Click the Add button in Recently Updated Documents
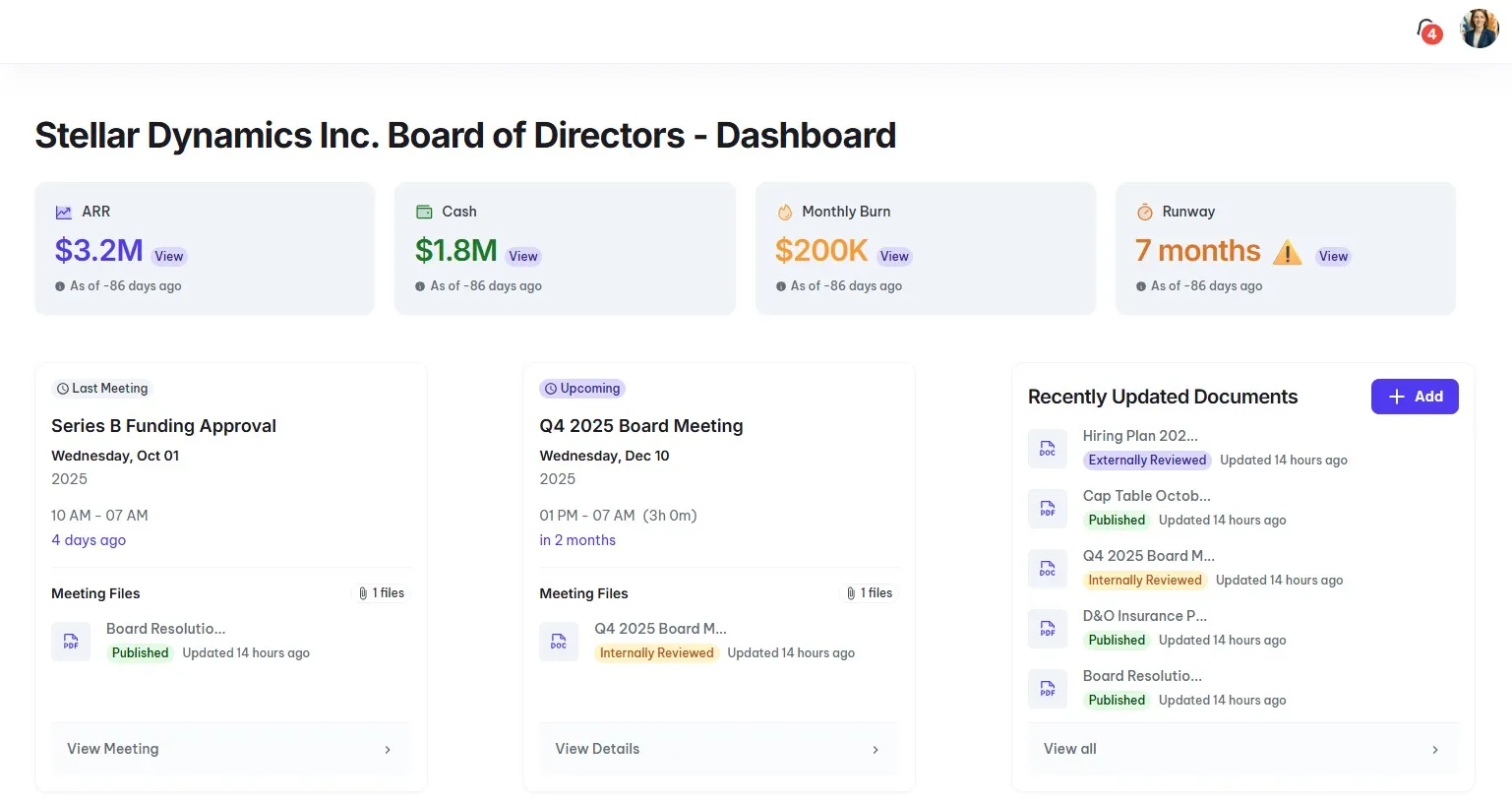1512x801 pixels. (1415, 396)
